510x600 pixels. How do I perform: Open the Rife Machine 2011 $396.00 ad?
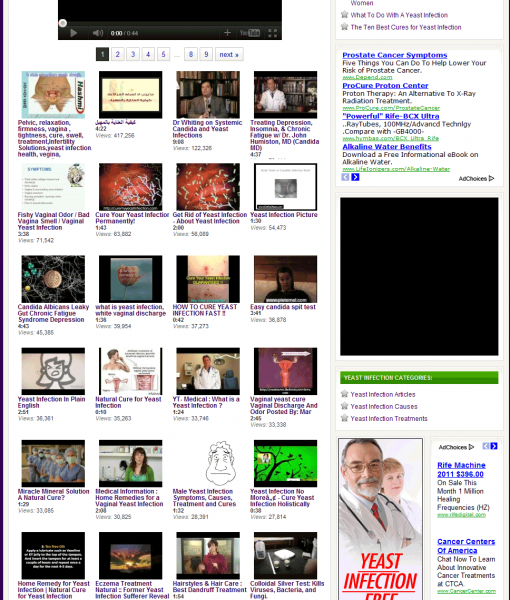(461, 470)
